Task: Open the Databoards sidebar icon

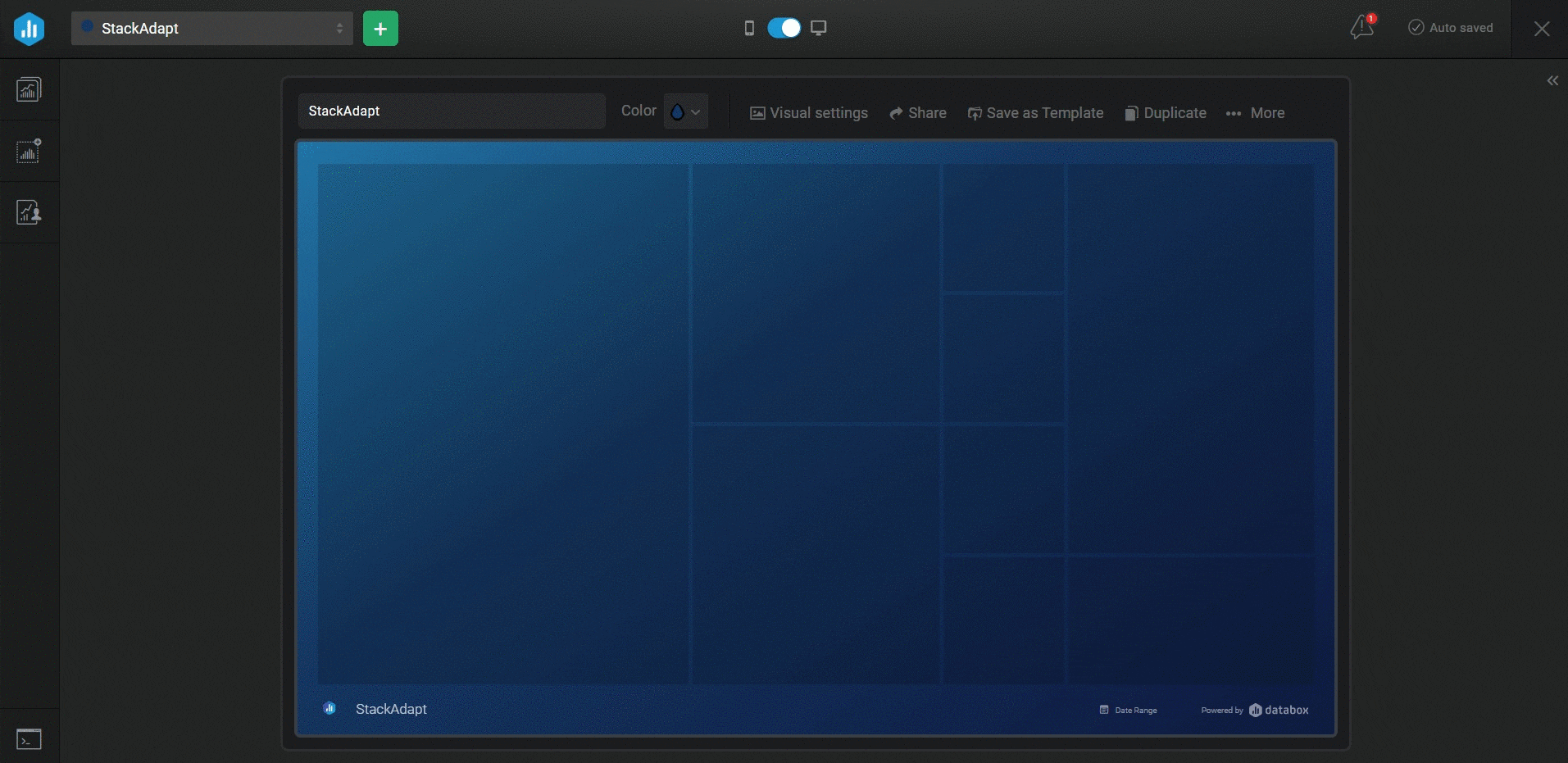Action: pos(29,89)
